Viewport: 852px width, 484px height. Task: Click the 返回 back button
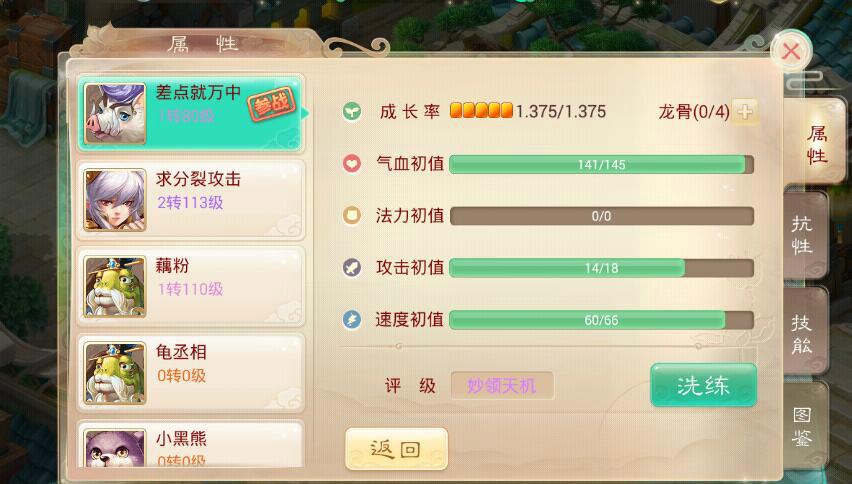pyautogui.click(x=396, y=449)
